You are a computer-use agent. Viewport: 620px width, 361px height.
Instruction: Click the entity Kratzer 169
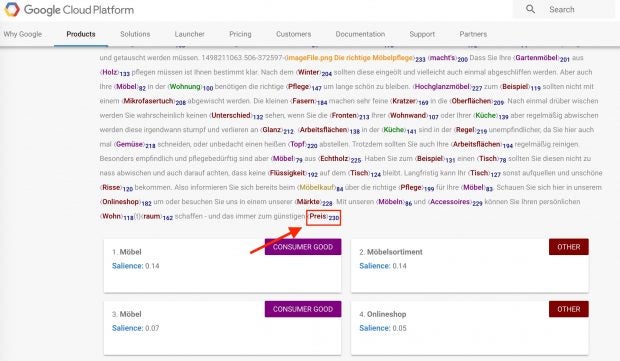409,102
